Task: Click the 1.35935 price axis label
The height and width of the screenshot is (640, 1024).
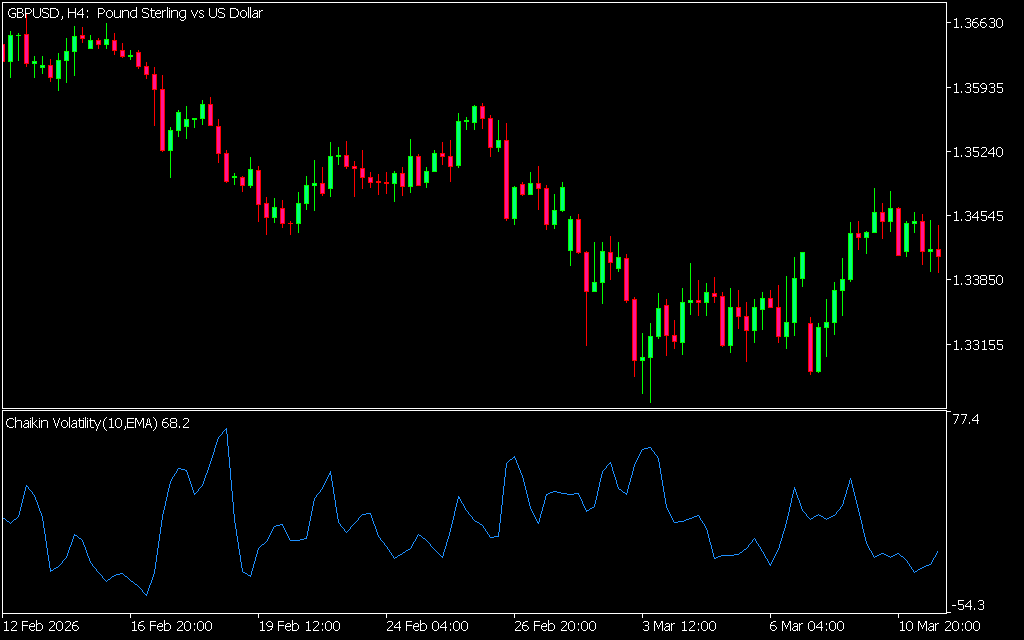Action: tap(980, 88)
